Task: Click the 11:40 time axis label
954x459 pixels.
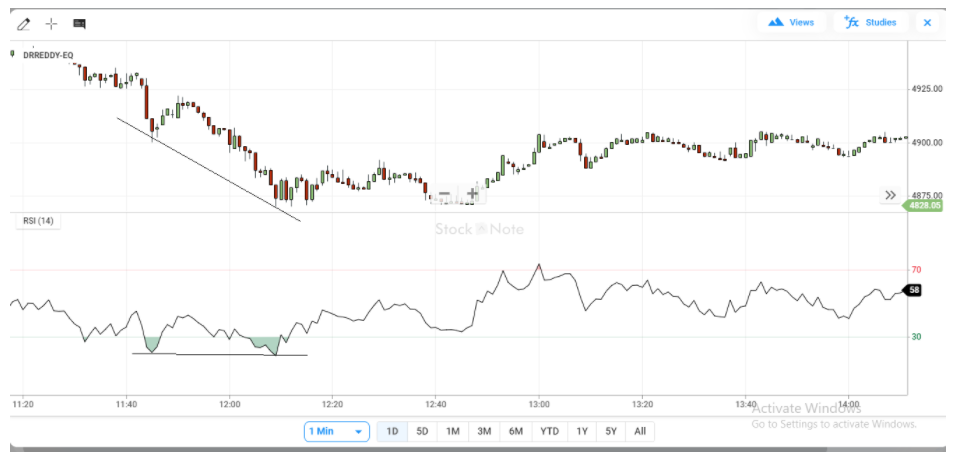Action: click(x=126, y=404)
